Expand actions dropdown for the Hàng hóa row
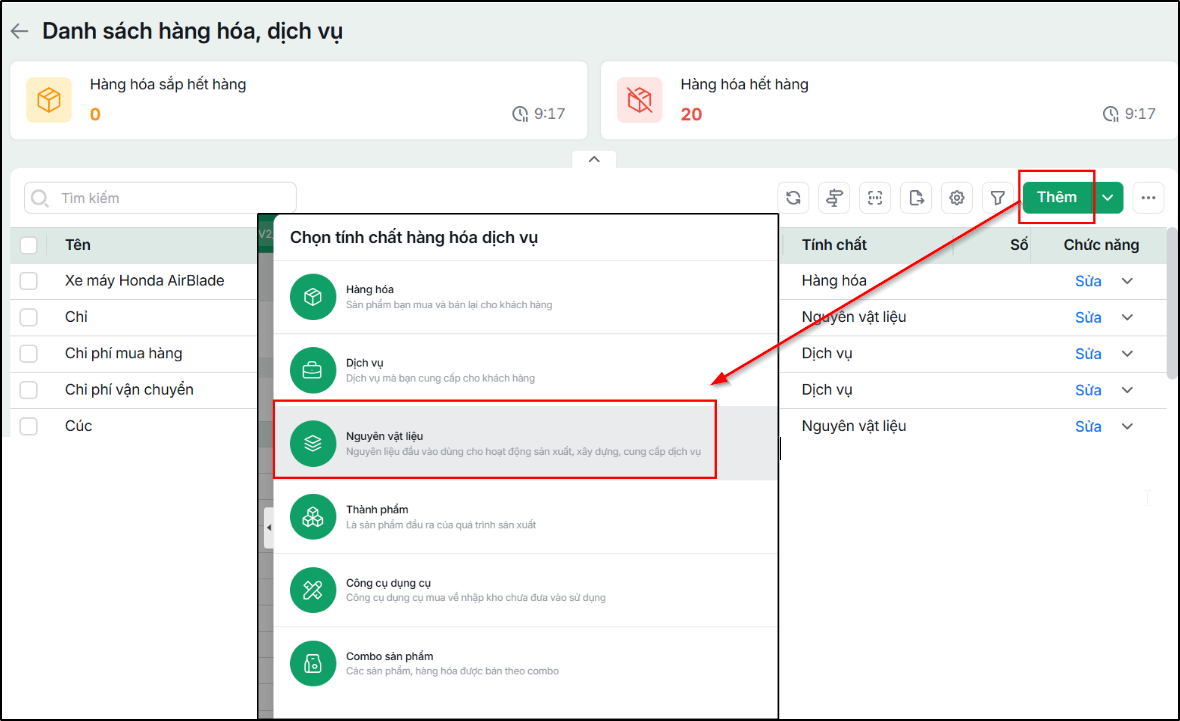Image resolution: width=1180 pixels, height=721 pixels. pyautogui.click(x=1127, y=281)
